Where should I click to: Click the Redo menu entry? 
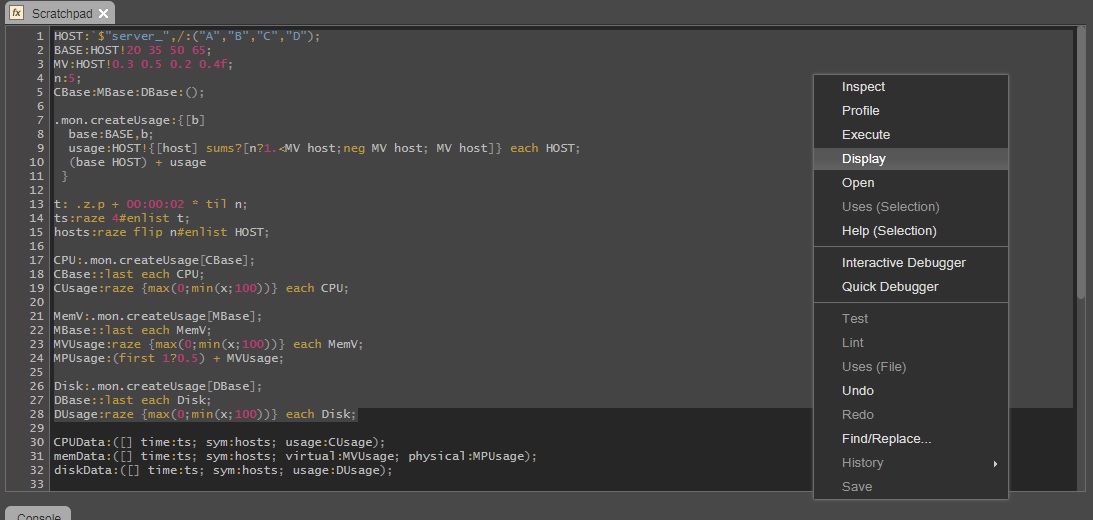click(910, 415)
